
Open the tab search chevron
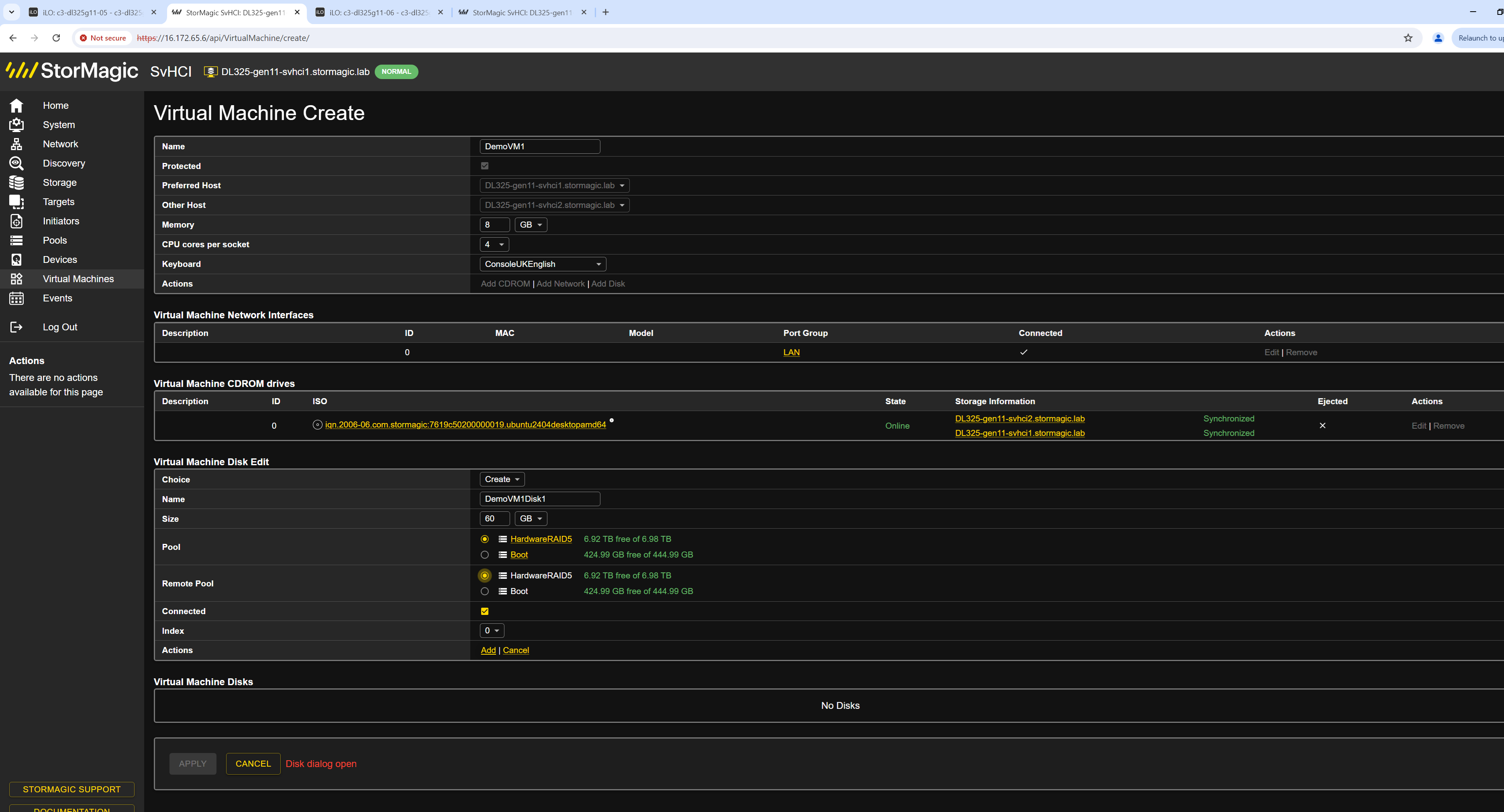[x=11, y=12]
